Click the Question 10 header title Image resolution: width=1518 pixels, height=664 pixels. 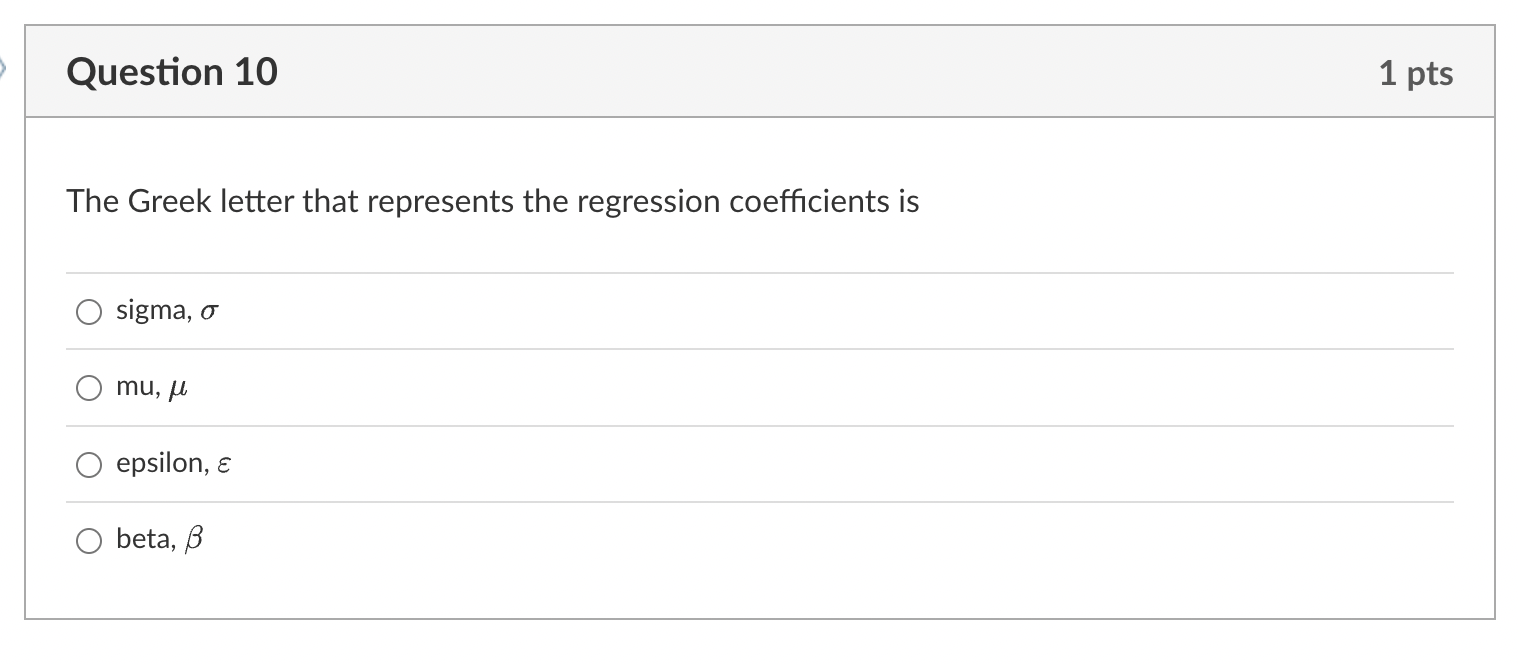pyautogui.click(x=172, y=71)
